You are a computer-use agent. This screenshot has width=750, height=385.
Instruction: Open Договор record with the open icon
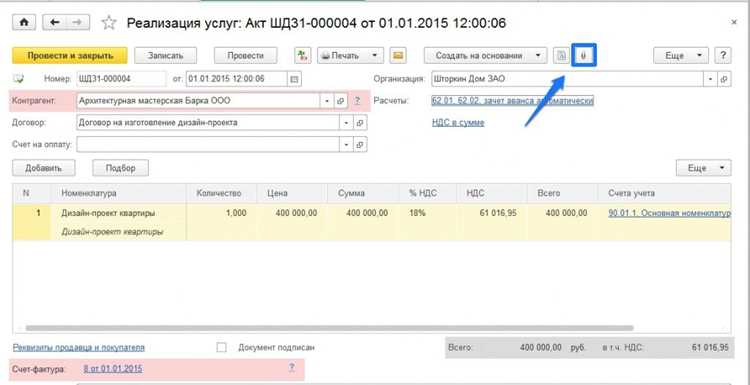point(360,123)
